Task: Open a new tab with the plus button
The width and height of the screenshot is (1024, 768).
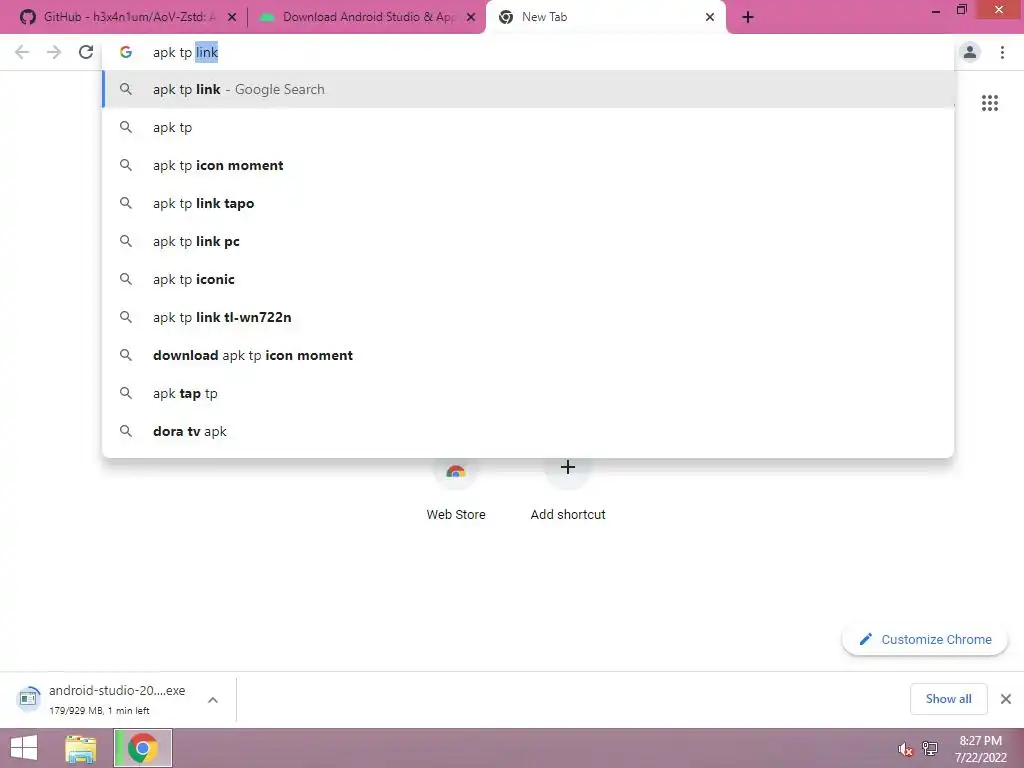Action: 748,17
